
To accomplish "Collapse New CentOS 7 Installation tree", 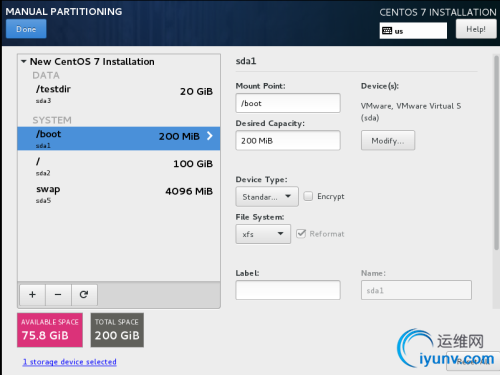I will pyautogui.click(x=24, y=61).
